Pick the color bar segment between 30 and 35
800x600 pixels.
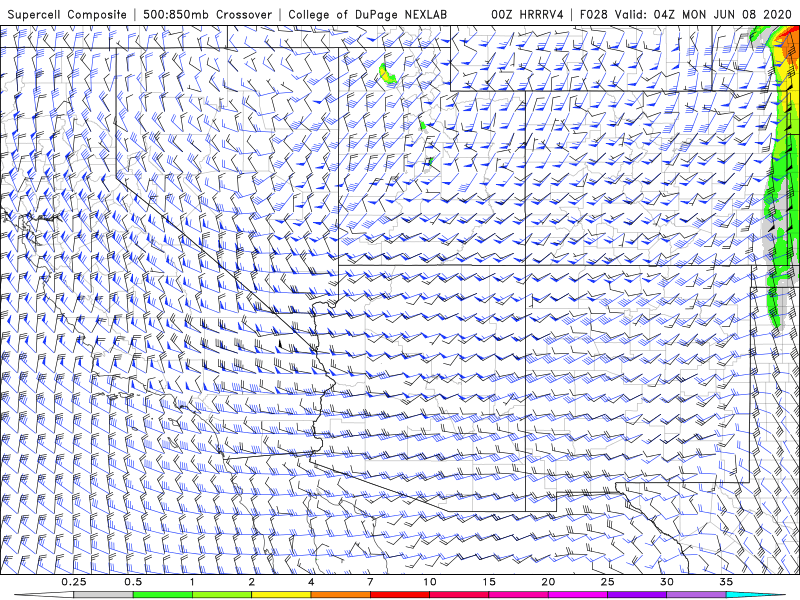pos(696,595)
